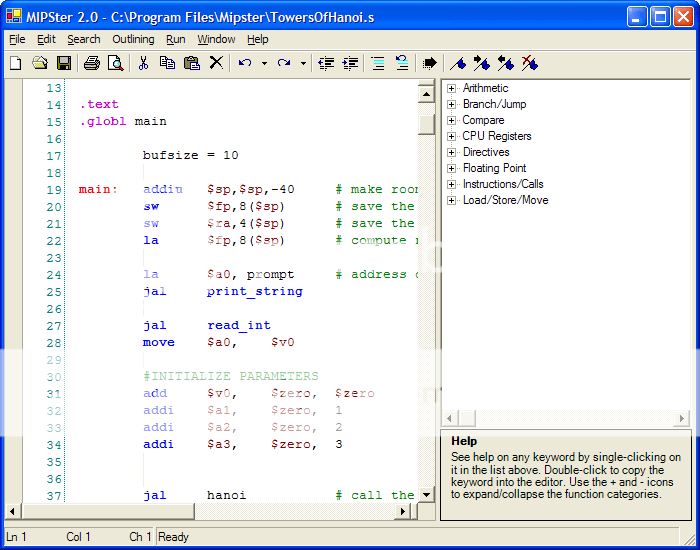Paste from the clipboard icon
The height and width of the screenshot is (550, 700).
[192, 63]
